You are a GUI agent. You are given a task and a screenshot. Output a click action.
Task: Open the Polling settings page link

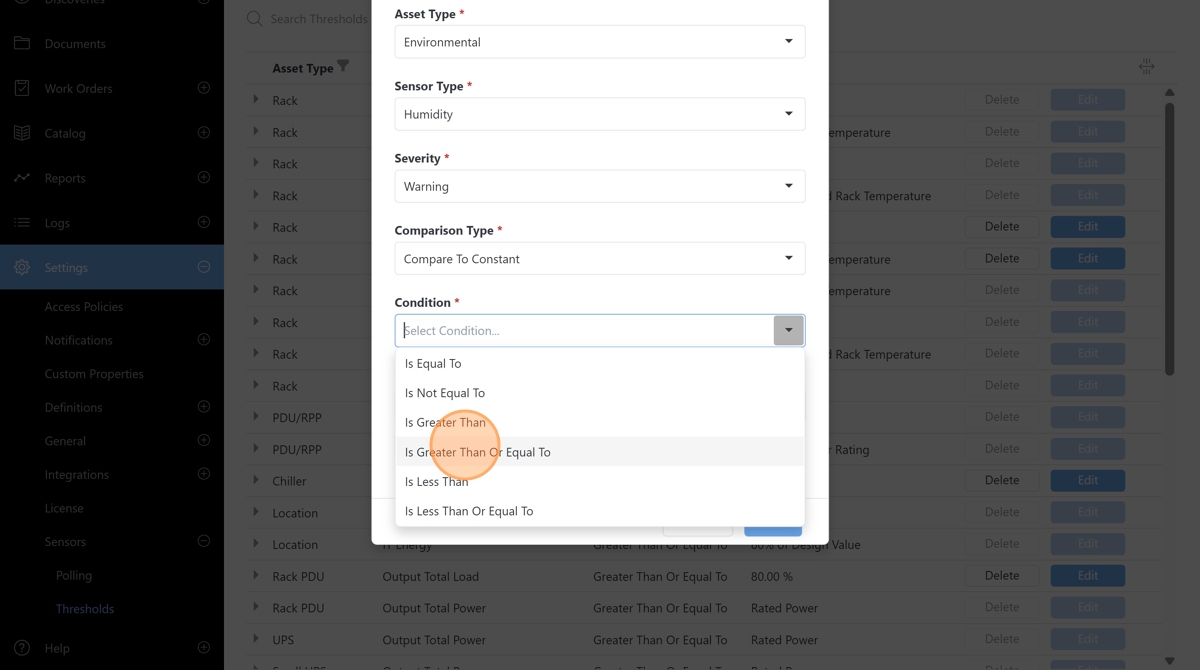click(74, 575)
